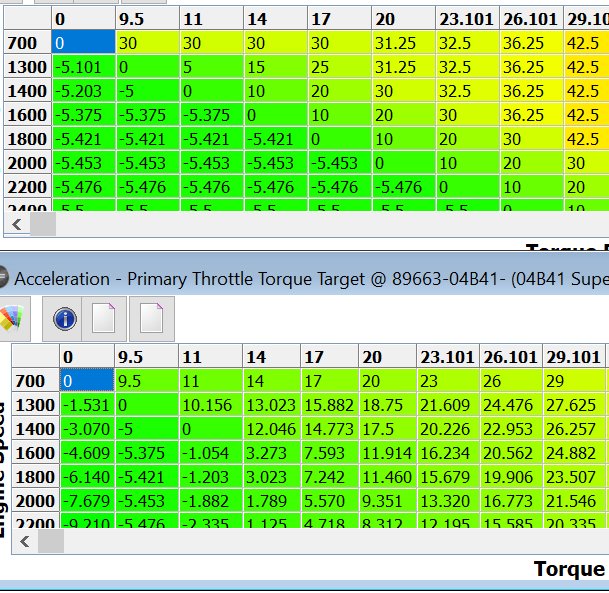This screenshot has width=609, height=593.
Task: Click the upper table's horizontal scrollbar thumb
Action: [43, 224]
